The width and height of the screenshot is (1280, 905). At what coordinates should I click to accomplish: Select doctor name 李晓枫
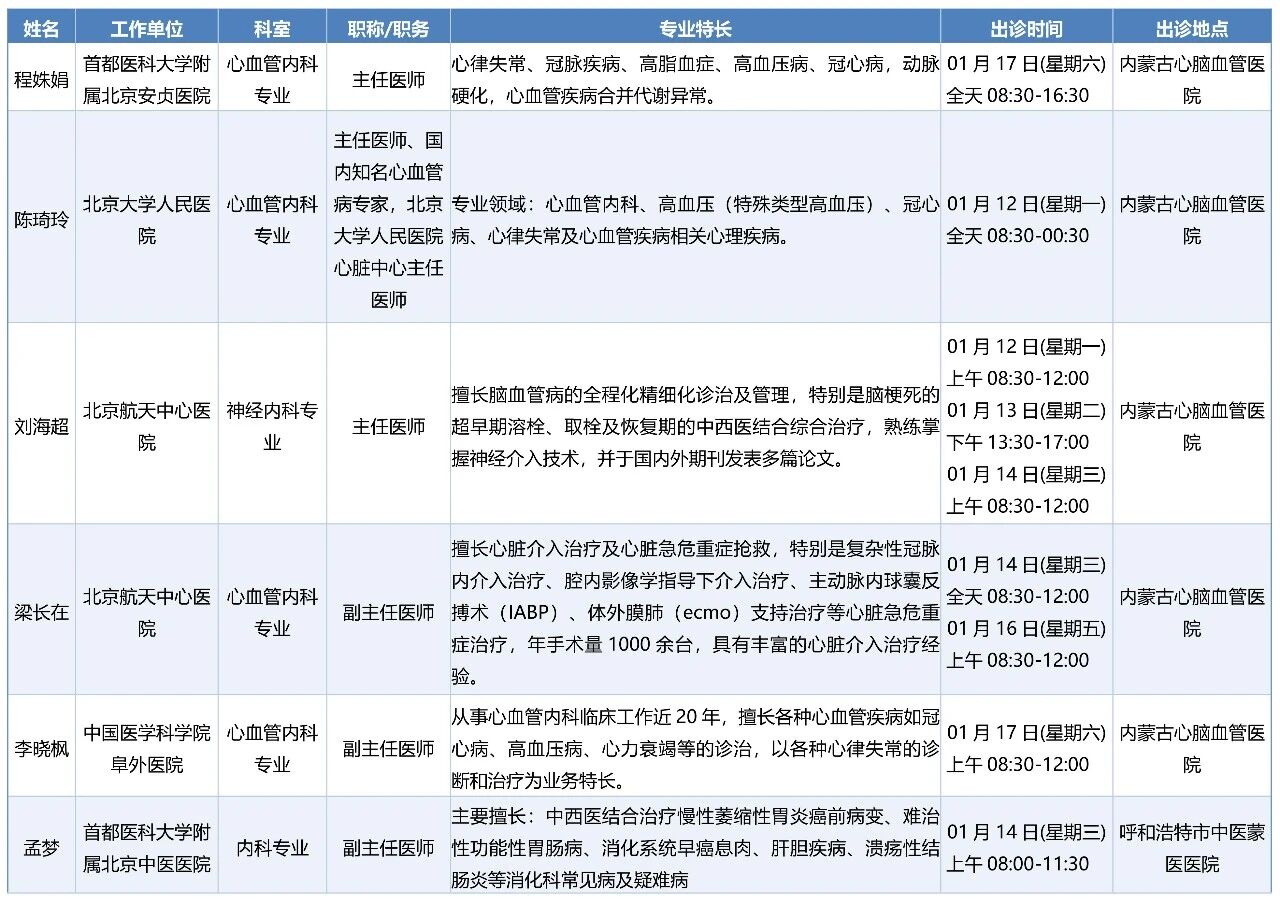41,748
